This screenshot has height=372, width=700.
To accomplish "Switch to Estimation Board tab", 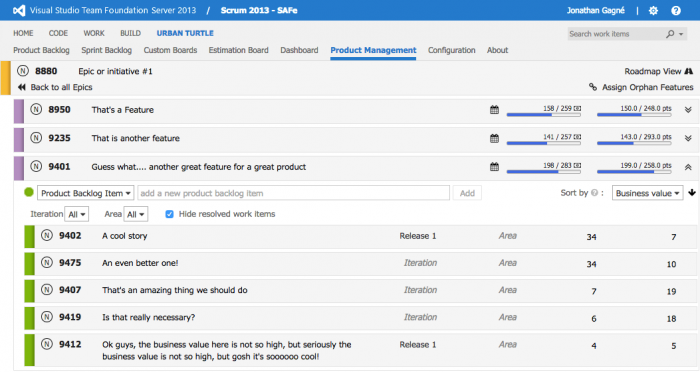I will point(238,50).
